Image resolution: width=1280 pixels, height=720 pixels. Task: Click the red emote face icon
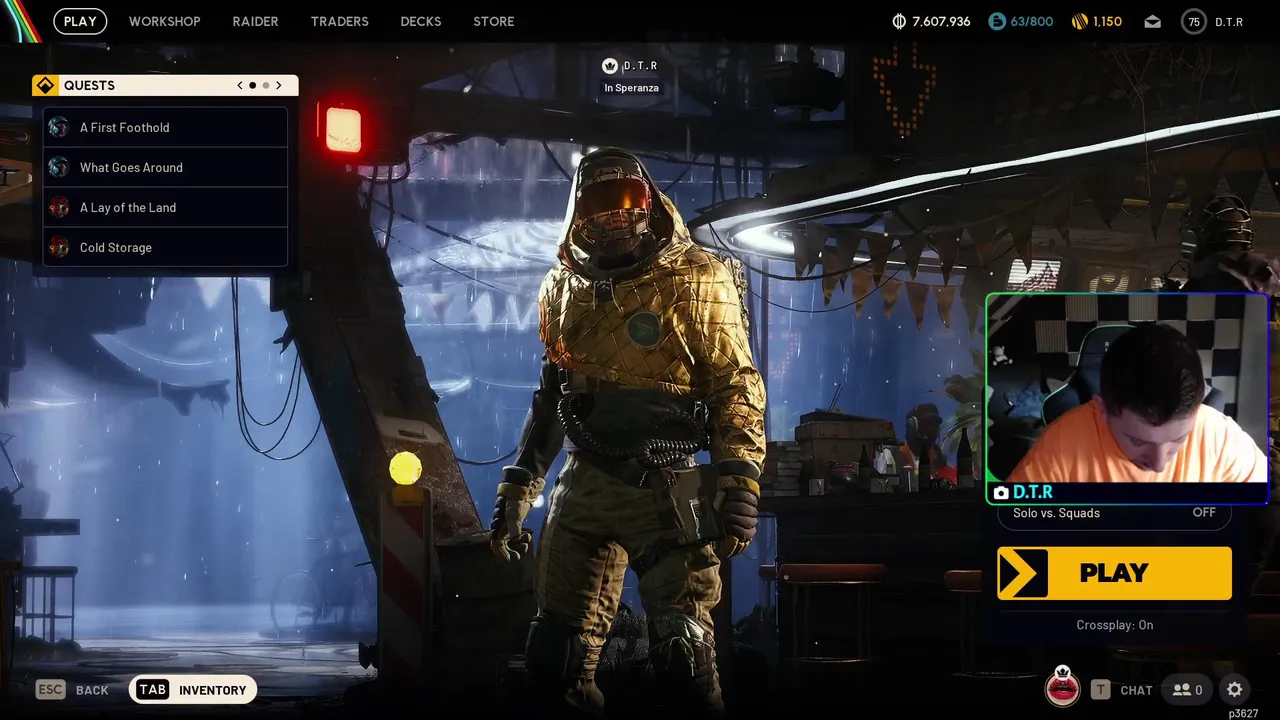[x=1062, y=688]
